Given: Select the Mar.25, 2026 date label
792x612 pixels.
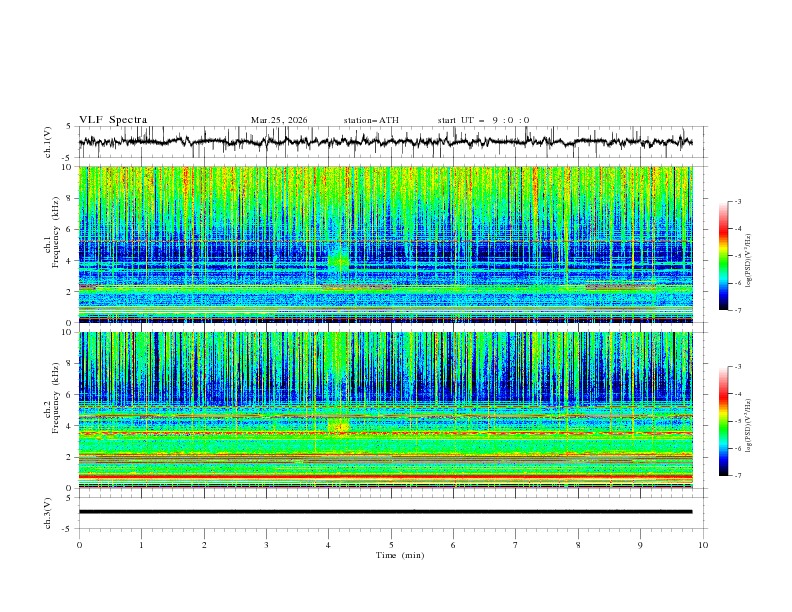Looking at the screenshot, I should pos(279,120).
